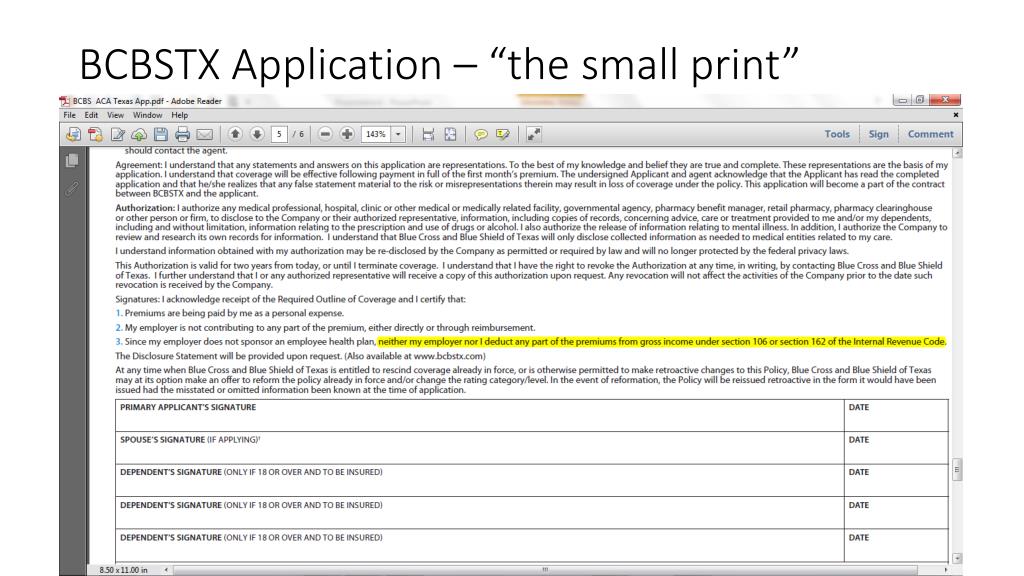Screen dimensions: 1024x576
Task: Go to next page with down arrow
Action: pos(257,134)
